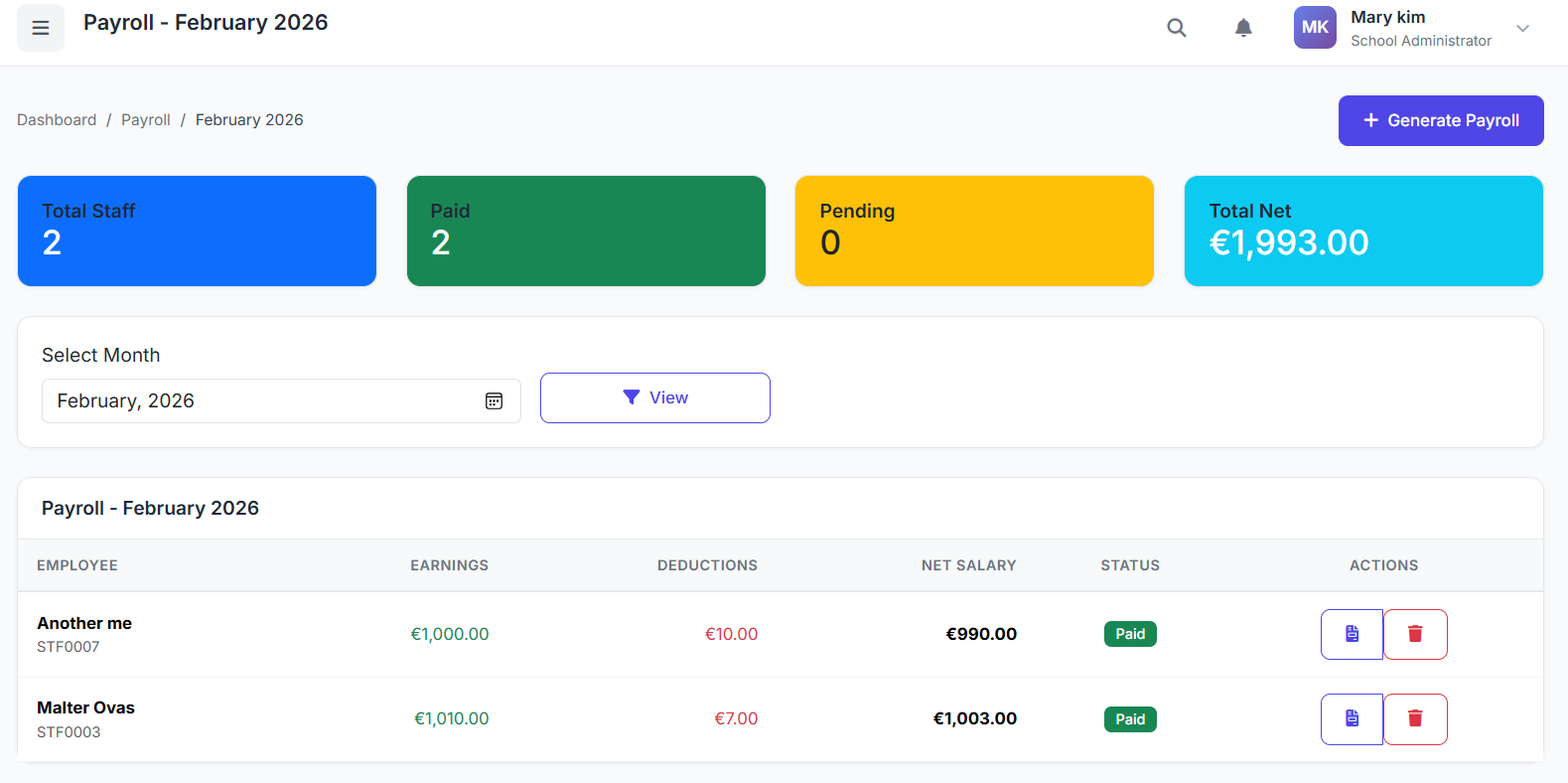The width and height of the screenshot is (1568, 783).
Task: Open the notifications bell
Action: pyautogui.click(x=1242, y=28)
